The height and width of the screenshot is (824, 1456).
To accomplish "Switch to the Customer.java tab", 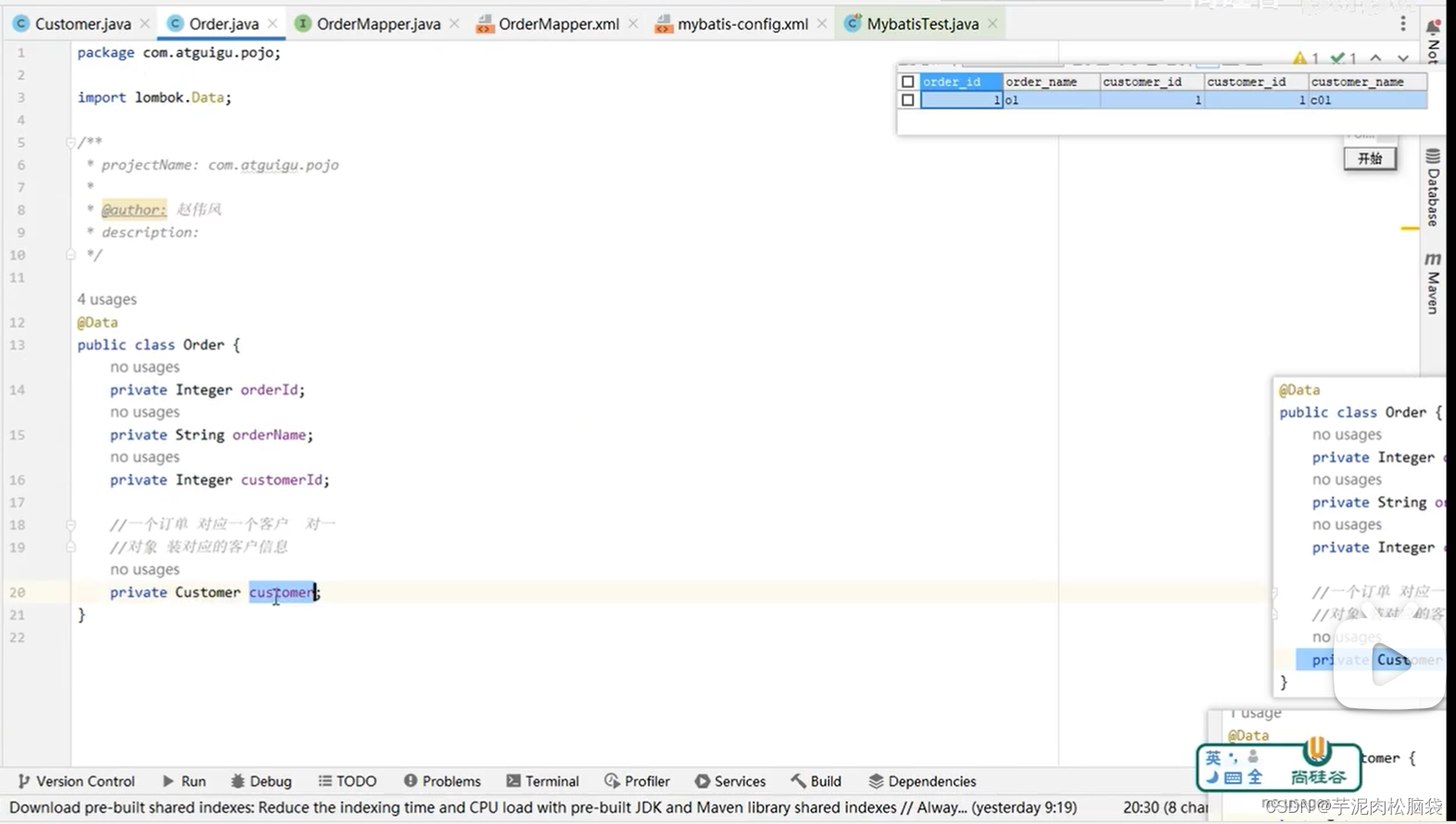I will pyautogui.click(x=82, y=24).
